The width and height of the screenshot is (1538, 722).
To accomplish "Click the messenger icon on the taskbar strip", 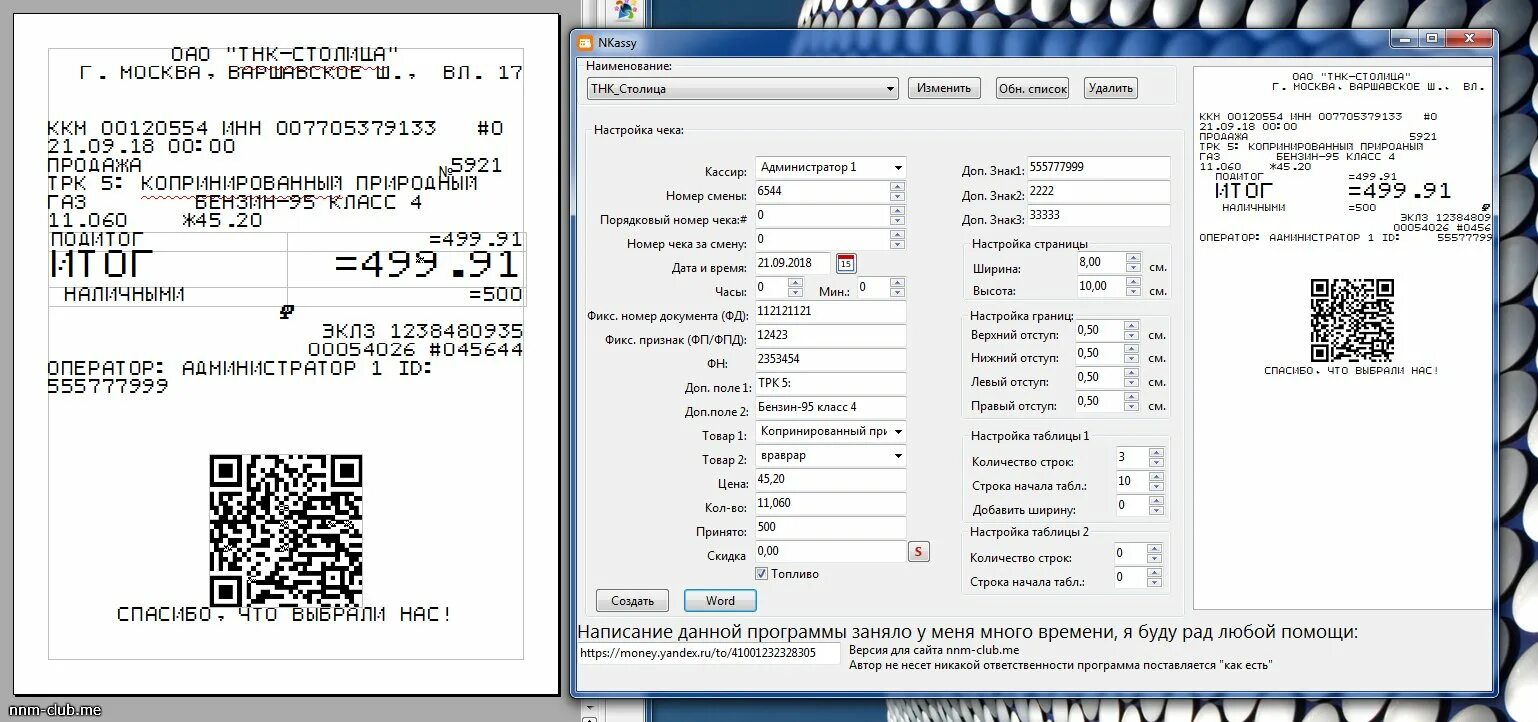I will 626,10.
